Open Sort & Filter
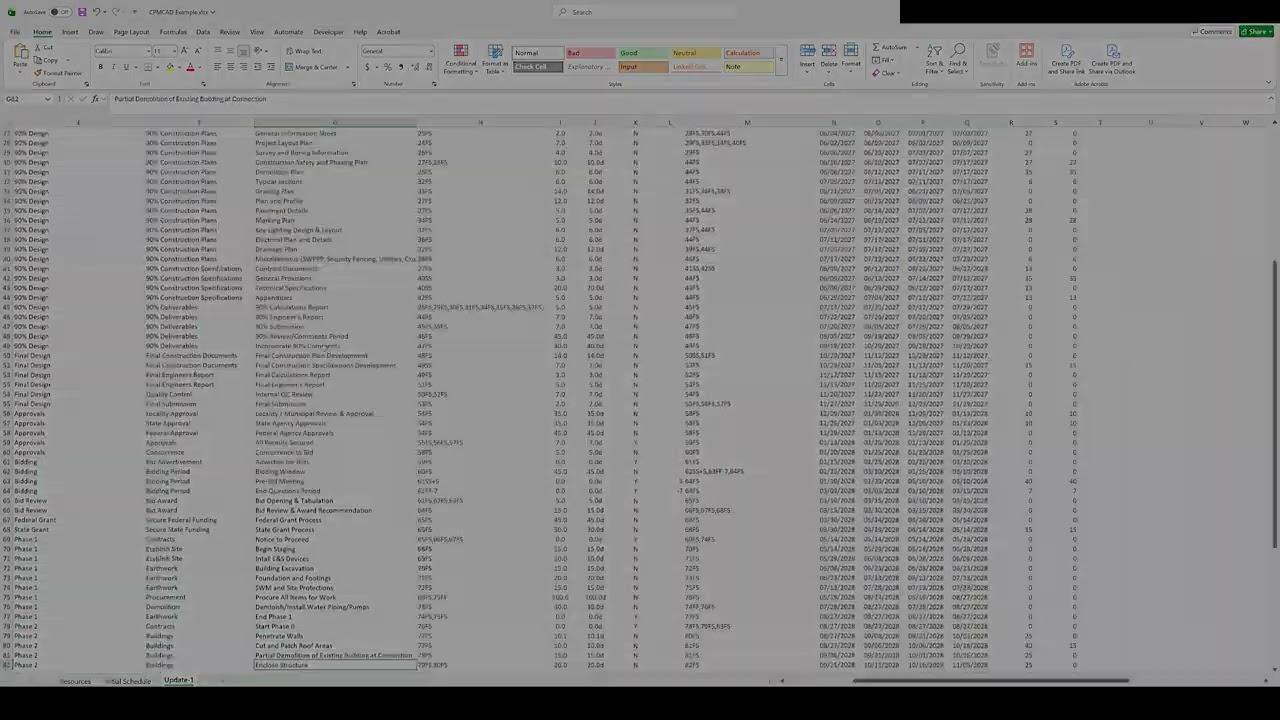1280x720 pixels. click(934, 59)
